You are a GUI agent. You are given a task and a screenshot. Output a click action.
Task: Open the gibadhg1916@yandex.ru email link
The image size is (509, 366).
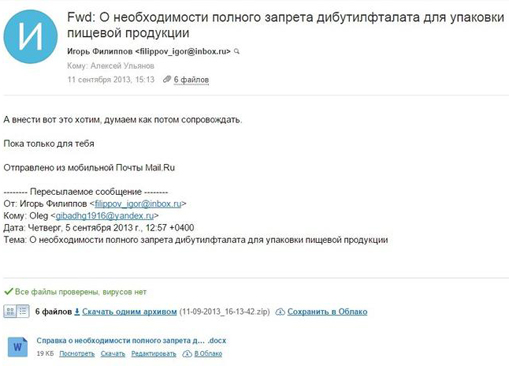(x=105, y=216)
